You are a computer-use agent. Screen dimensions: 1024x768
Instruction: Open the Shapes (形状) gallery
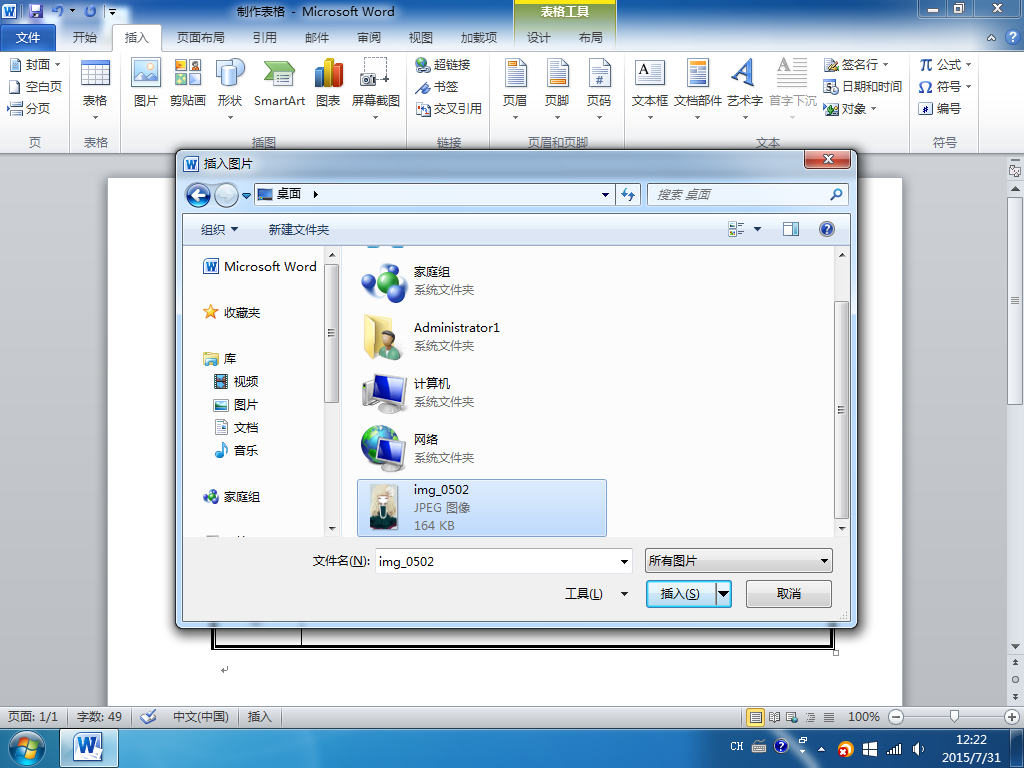point(230,88)
